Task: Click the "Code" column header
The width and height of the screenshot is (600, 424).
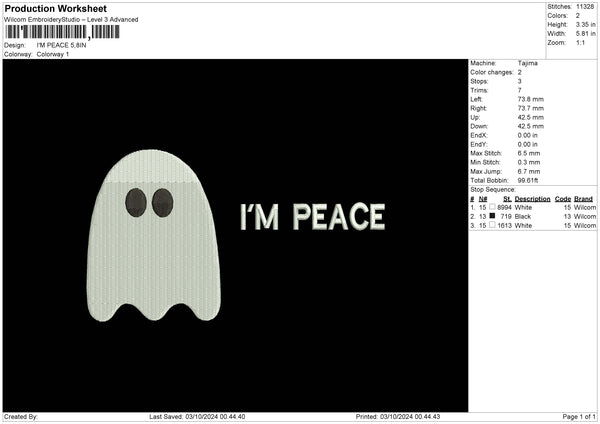Action: (563, 199)
